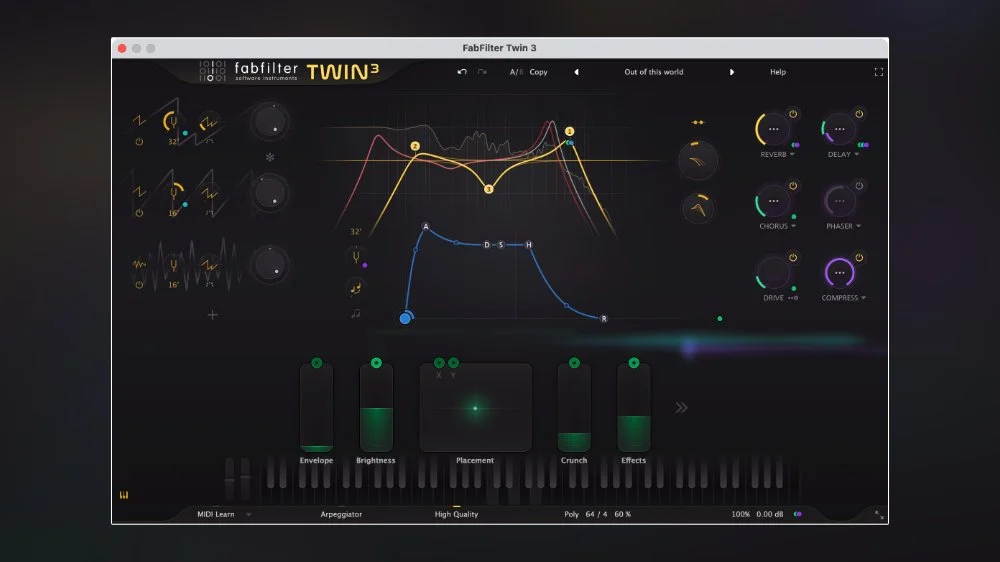
Task: Select filter node 1 on the curve
Action: [x=570, y=131]
